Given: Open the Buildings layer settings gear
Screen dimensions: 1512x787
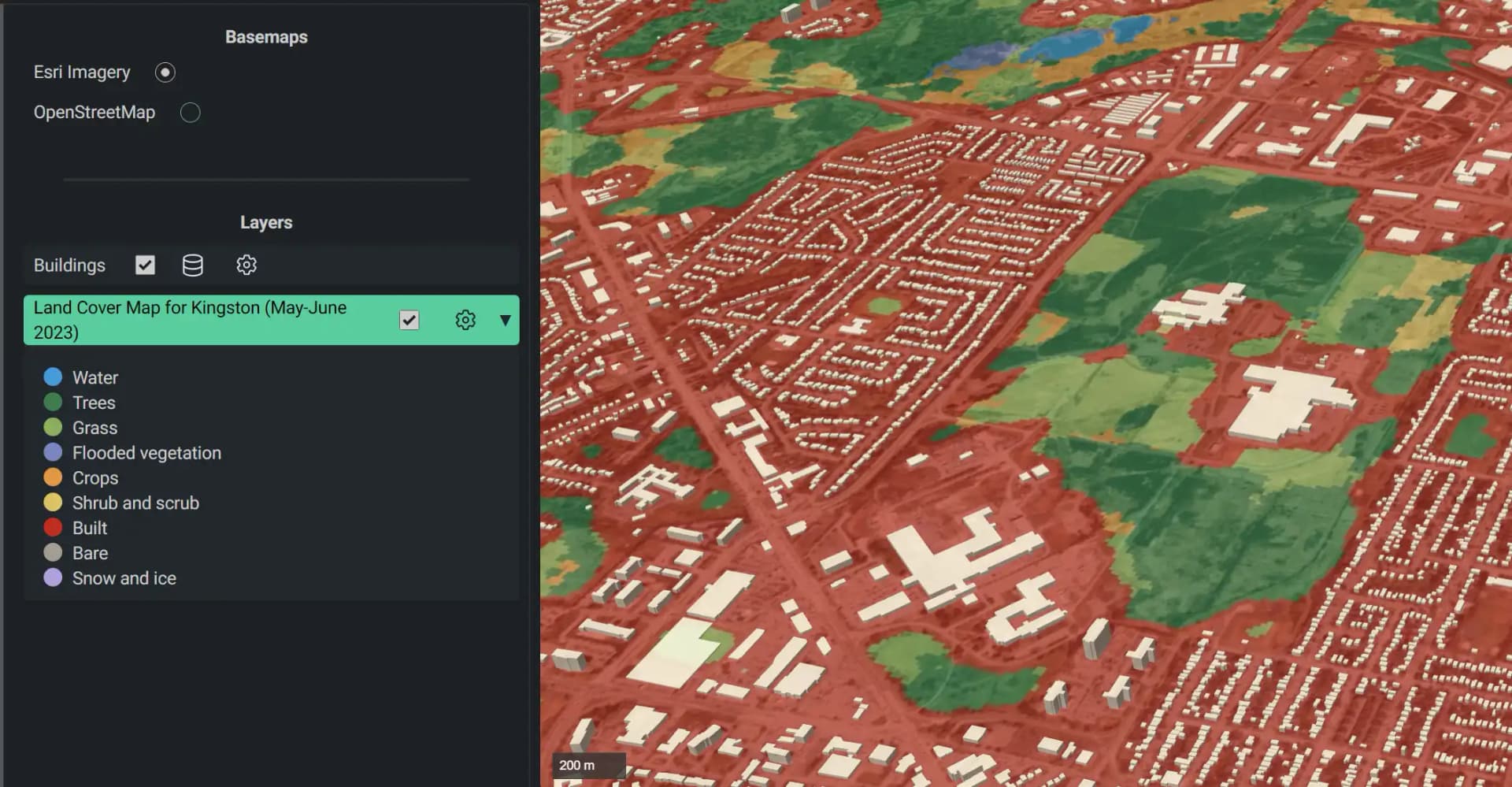Looking at the screenshot, I should [246, 265].
